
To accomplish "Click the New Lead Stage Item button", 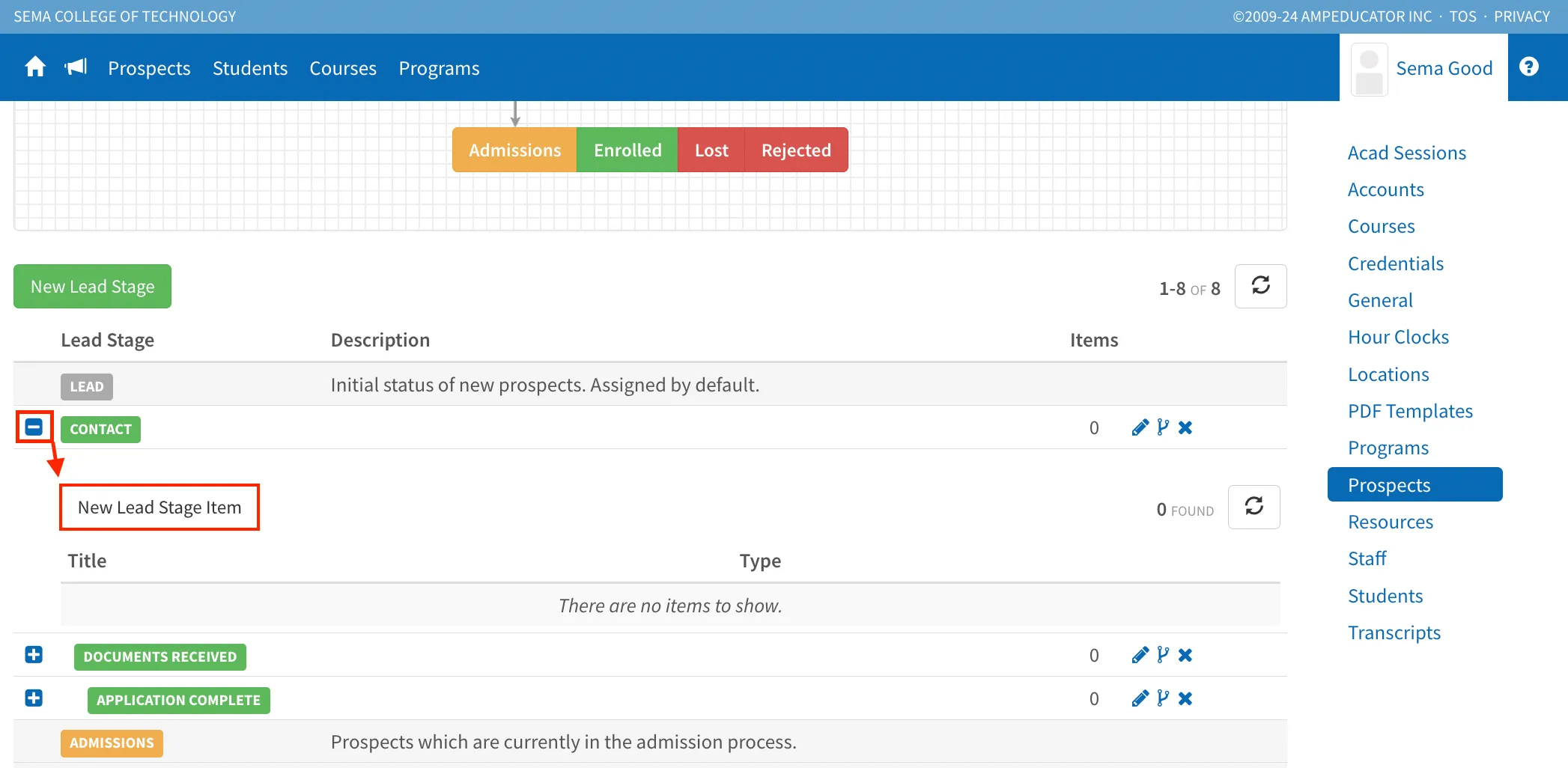I will pos(159,508).
